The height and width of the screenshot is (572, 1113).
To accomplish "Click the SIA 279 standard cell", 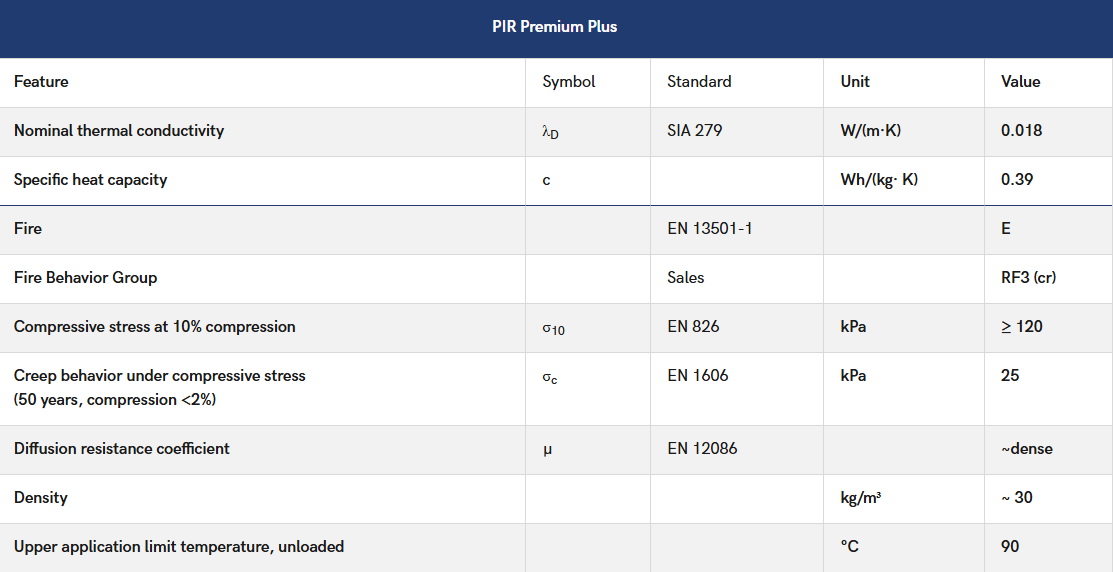I will pos(695,131).
